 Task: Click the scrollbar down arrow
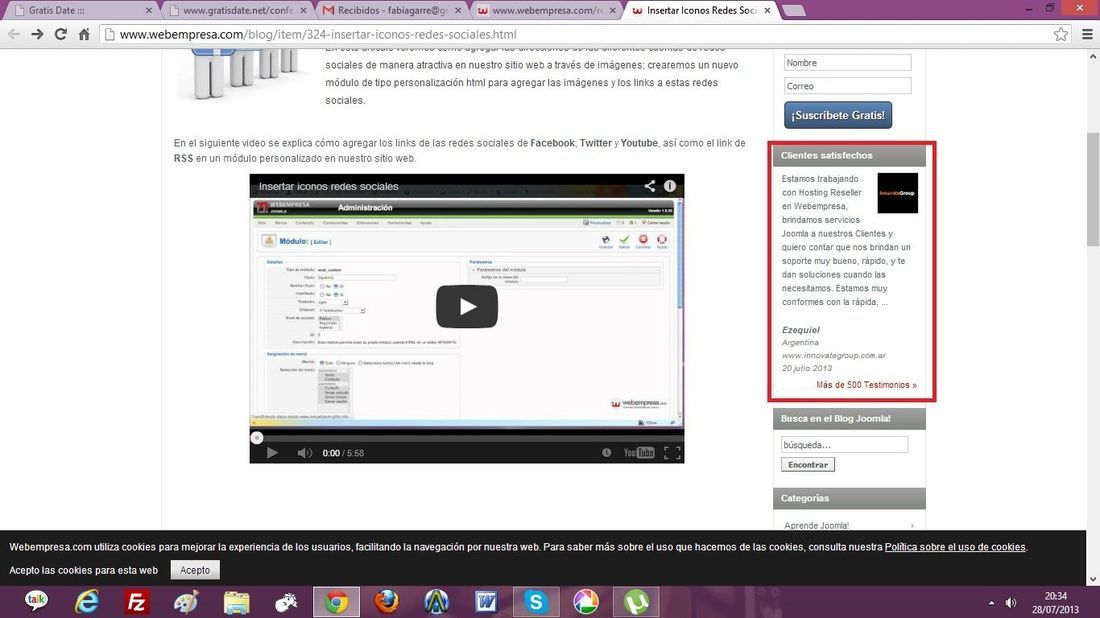tap(1092, 579)
